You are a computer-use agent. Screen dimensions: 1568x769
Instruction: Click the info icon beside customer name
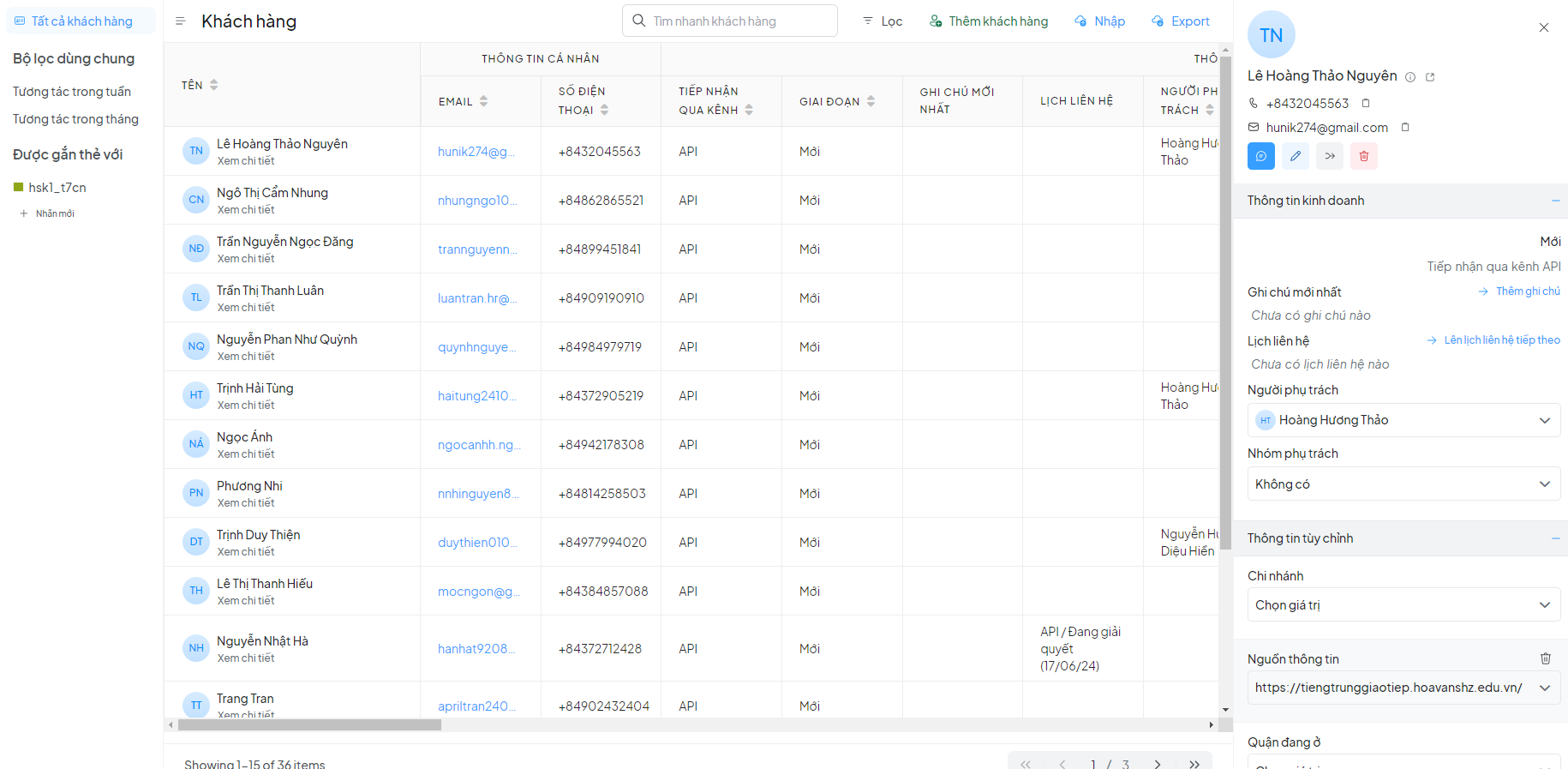pos(1410,77)
